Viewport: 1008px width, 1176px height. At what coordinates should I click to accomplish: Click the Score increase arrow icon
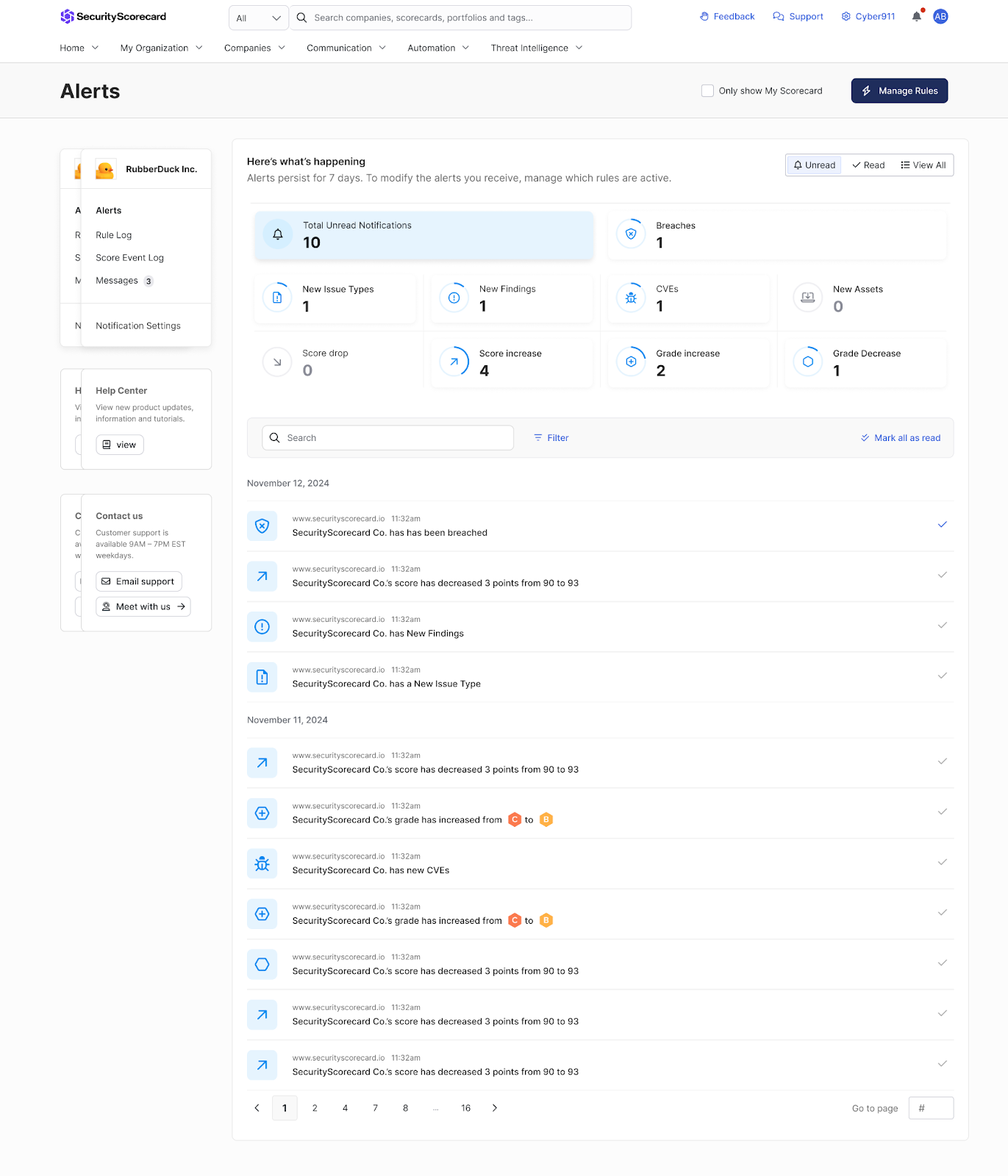click(x=454, y=362)
